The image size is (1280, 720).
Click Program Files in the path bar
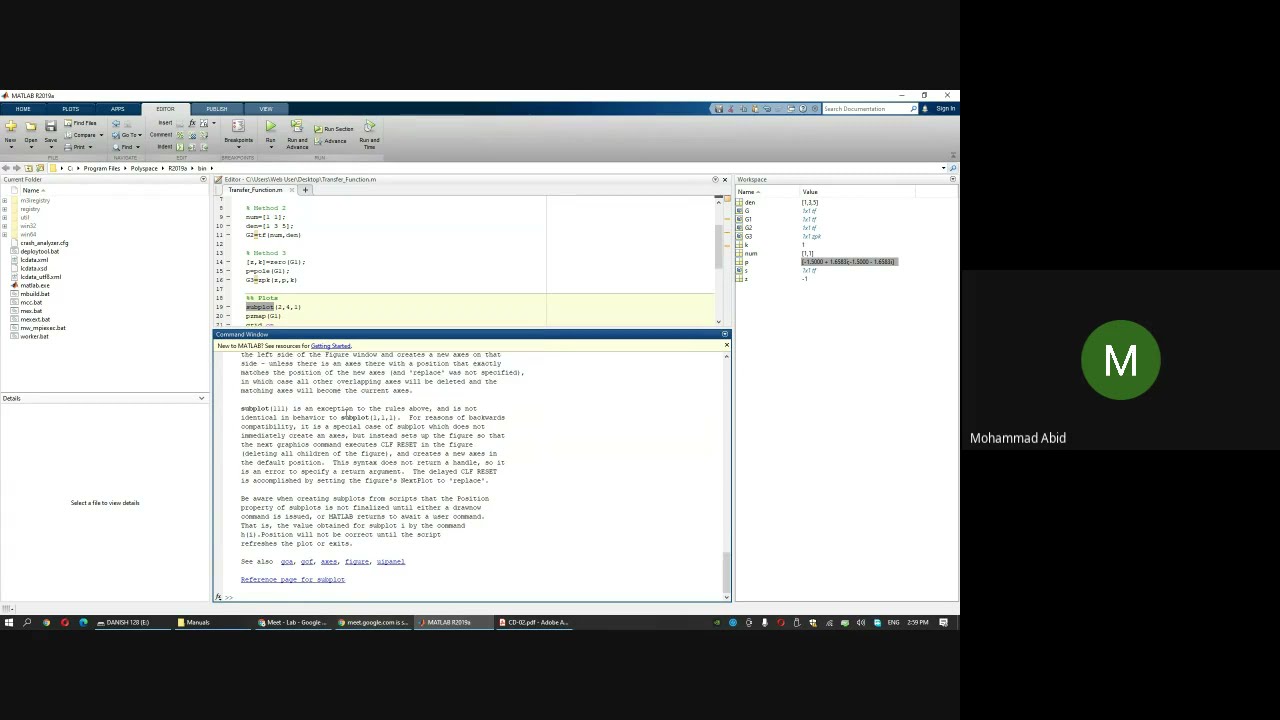point(102,168)
